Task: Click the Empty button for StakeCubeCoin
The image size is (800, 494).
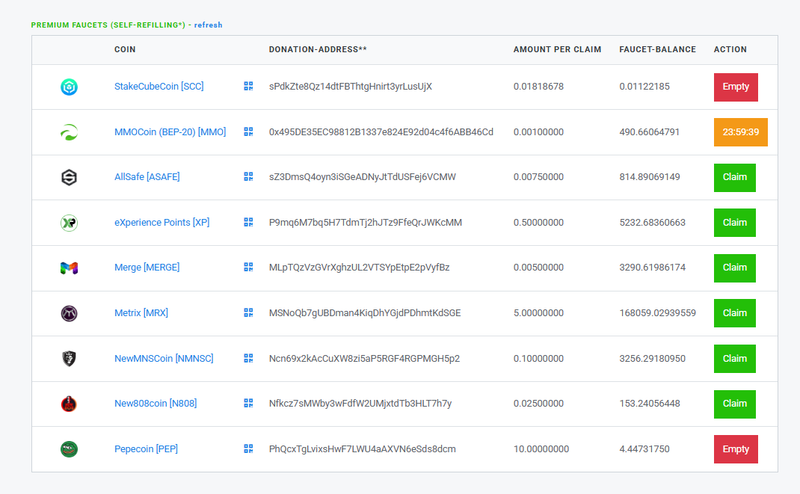Action: click(735, 87)
